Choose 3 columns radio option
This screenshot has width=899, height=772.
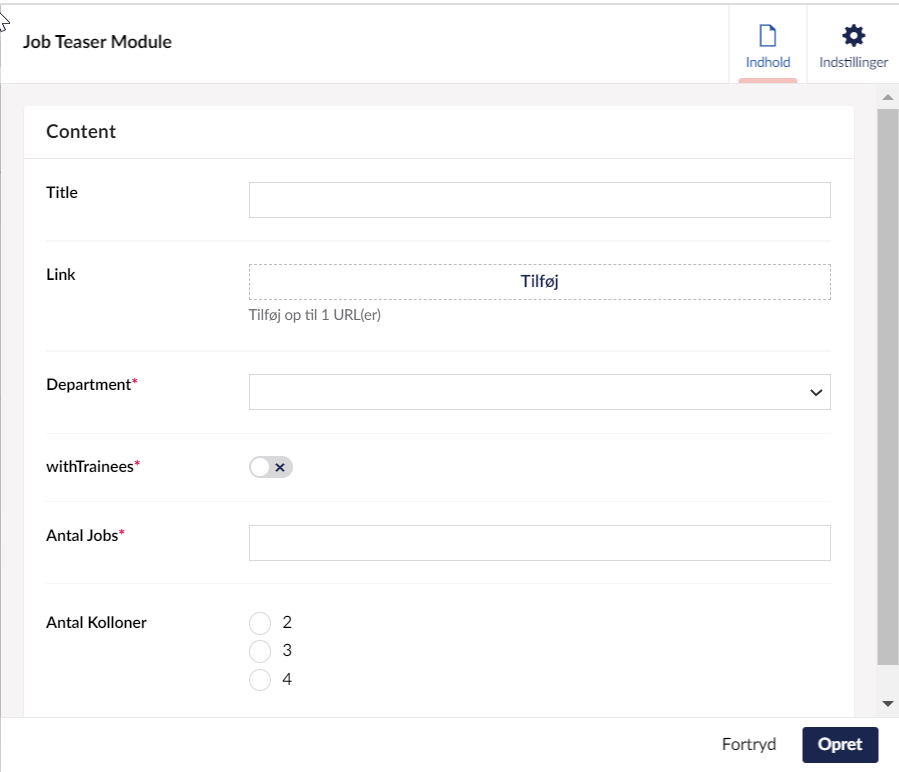pyautogui.click(x=260, y=652)
